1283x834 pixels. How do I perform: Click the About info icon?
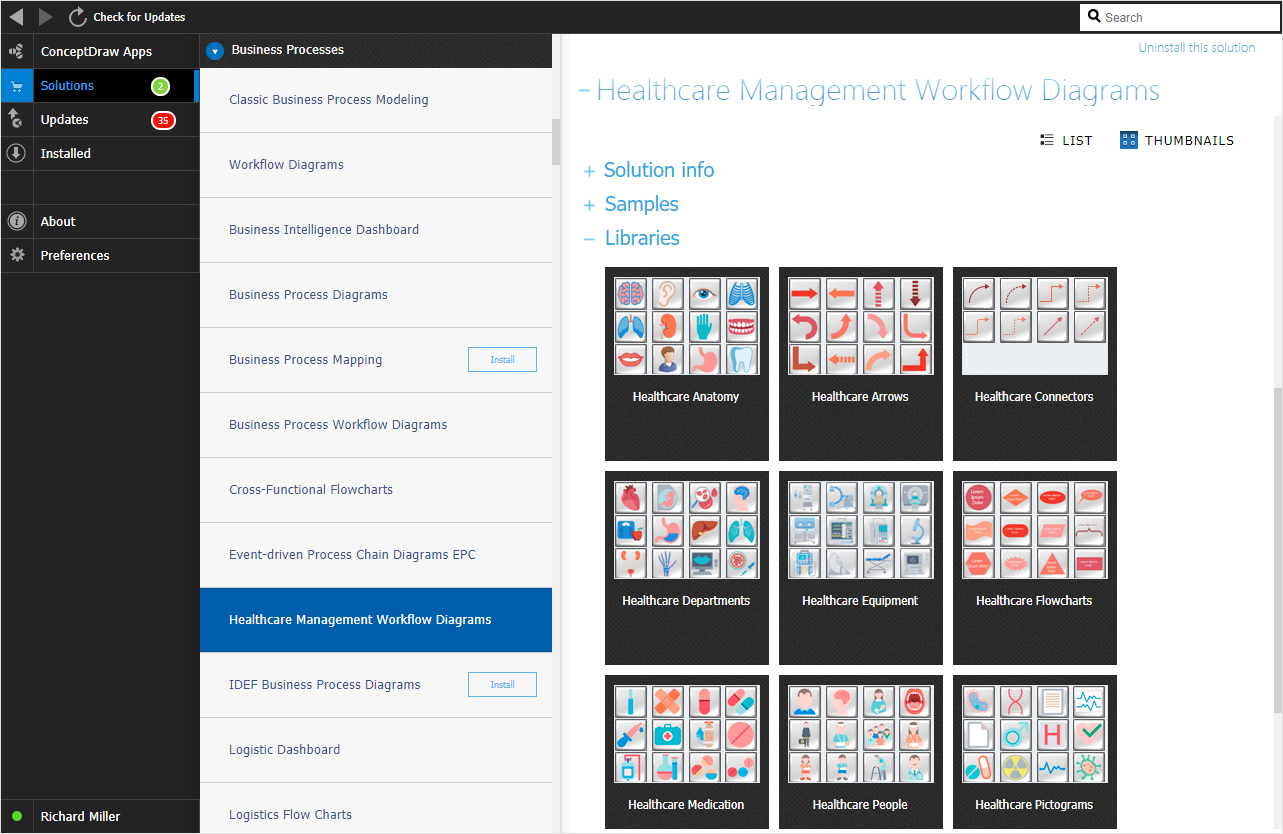pyautogui.click(x=16, y=221)
